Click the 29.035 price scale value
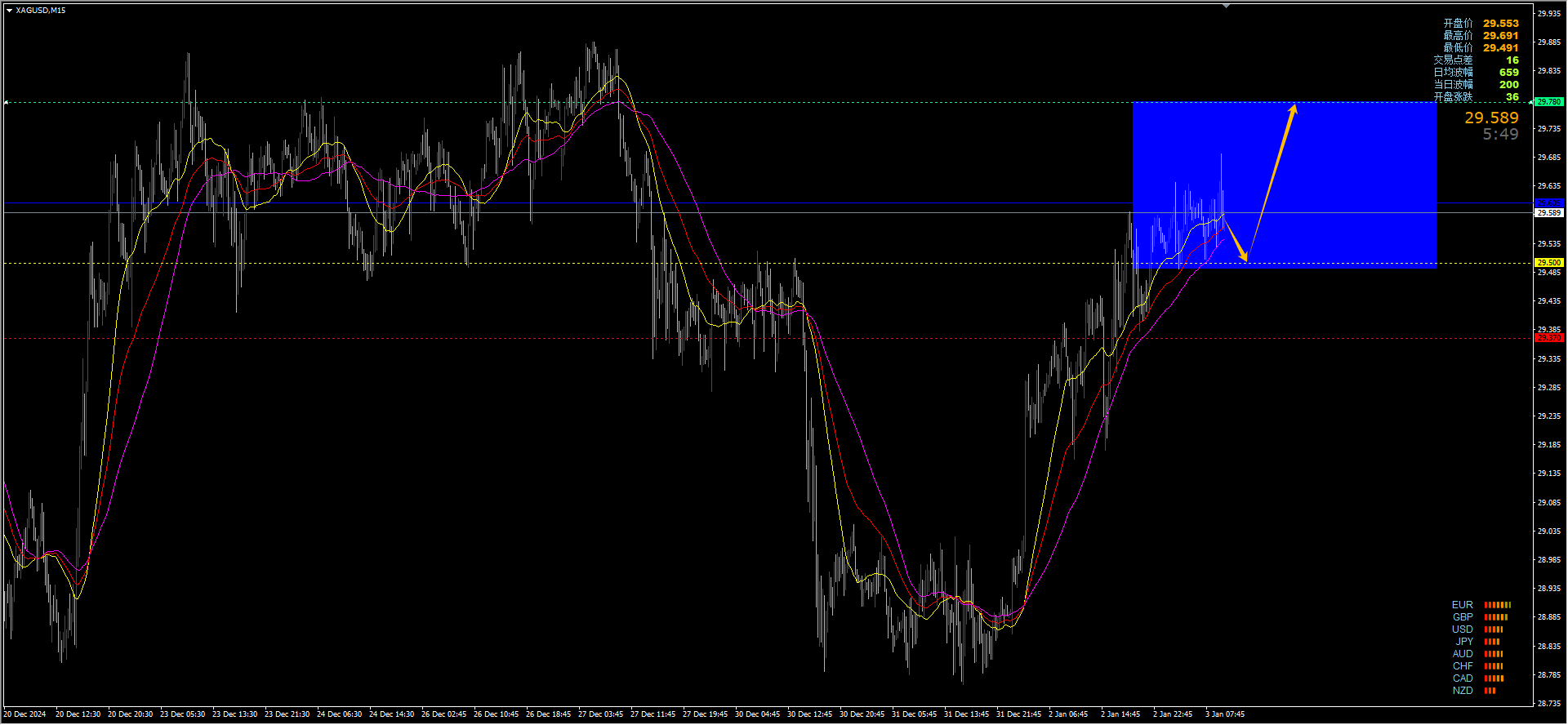Screen dimensions: 1568x725 pos(1549,532)
